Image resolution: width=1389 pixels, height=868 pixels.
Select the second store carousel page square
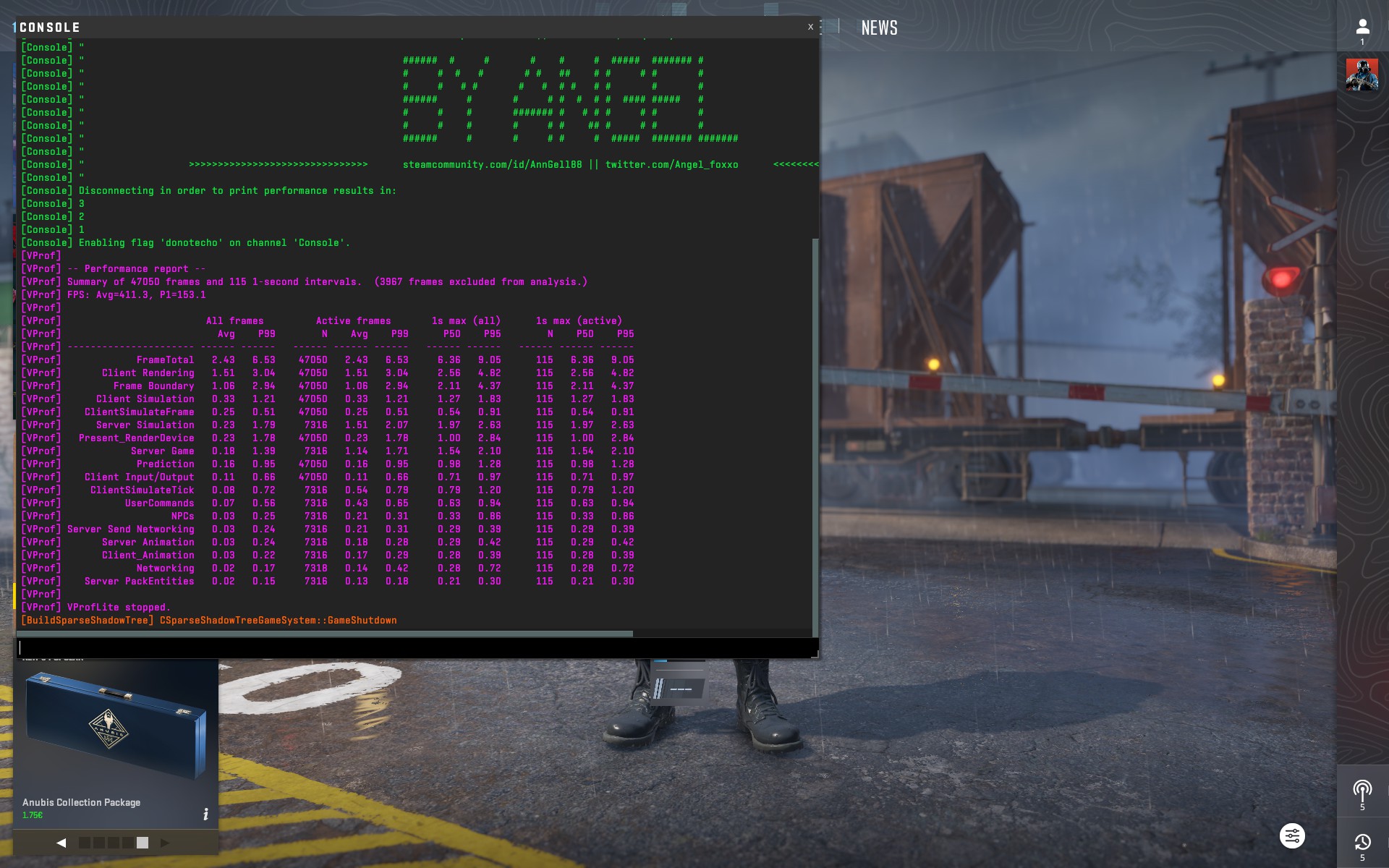99,843
